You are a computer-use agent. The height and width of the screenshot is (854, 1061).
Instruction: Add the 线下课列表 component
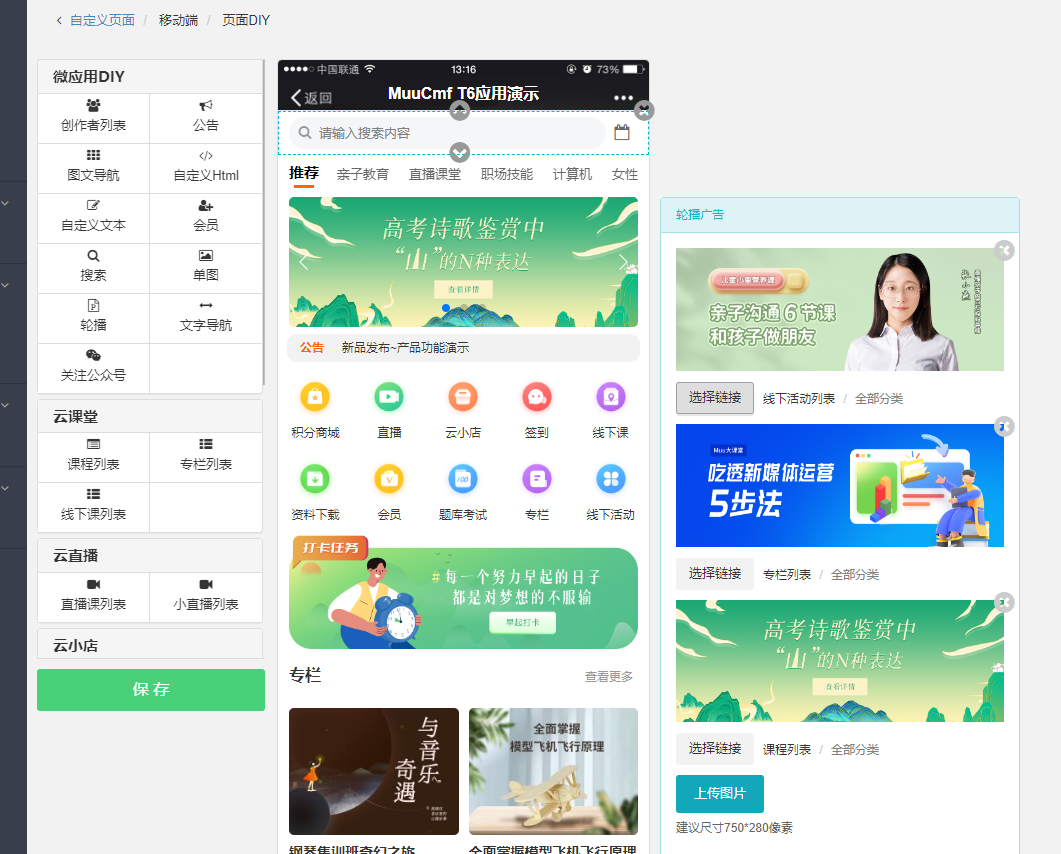93,508
